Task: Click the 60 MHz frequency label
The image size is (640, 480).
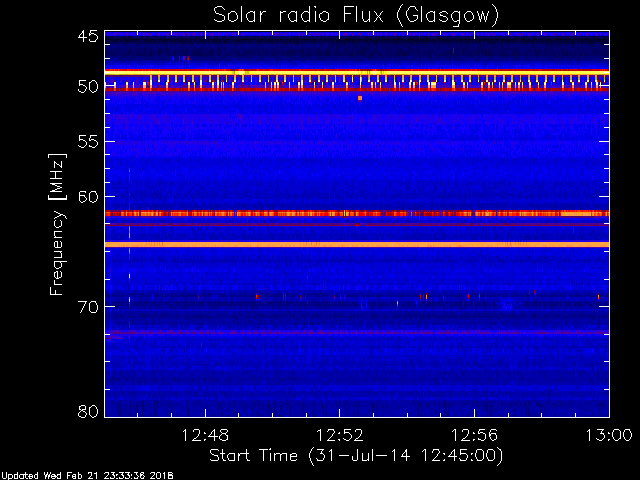Action: click(x=88, y=197)
